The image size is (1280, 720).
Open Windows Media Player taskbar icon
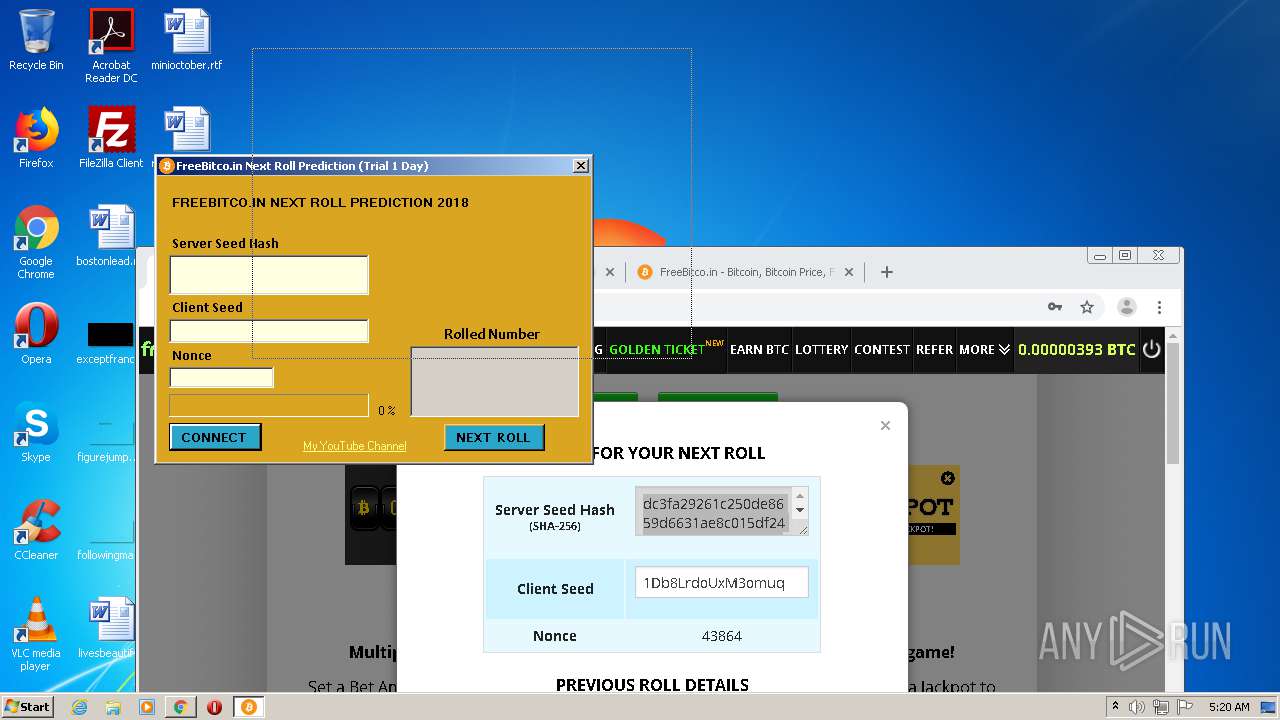click(x=147, y=707)
